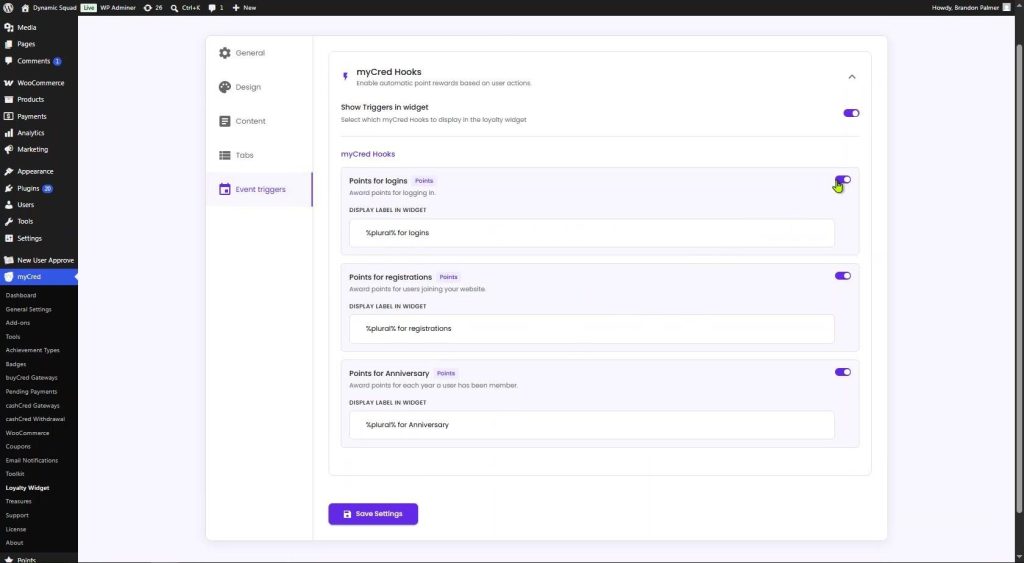Open the Toolkit submenu item
The height and width of the screenshot is (563, 1024).
(x=15, y=474)
